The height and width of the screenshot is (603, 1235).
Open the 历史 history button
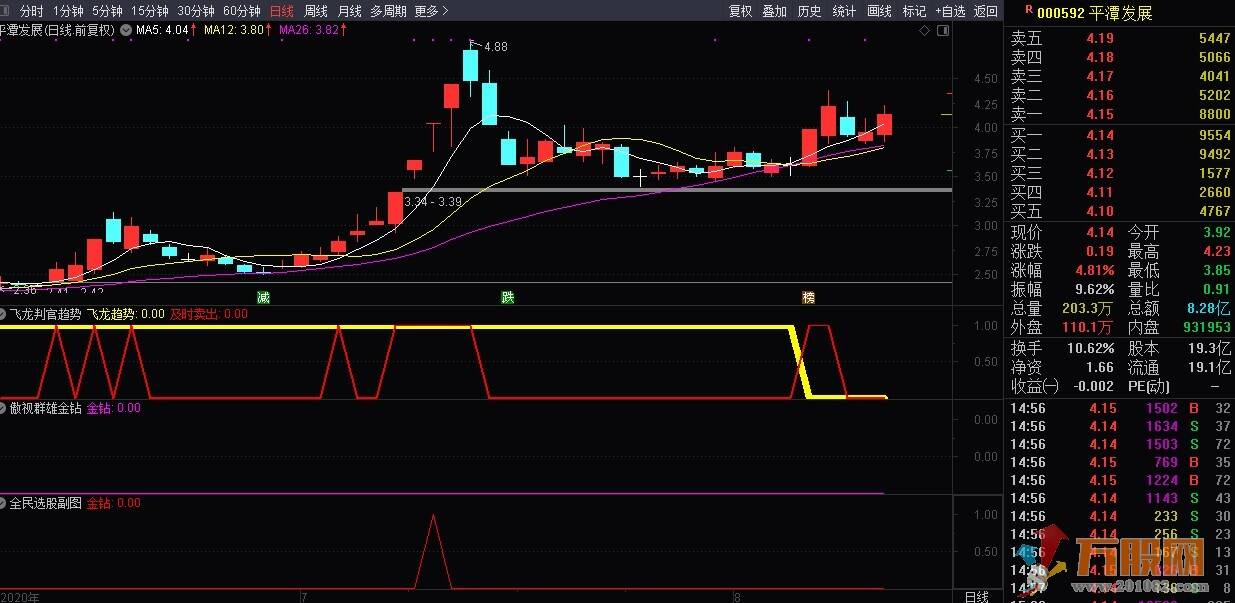click(x=809, y=11)
